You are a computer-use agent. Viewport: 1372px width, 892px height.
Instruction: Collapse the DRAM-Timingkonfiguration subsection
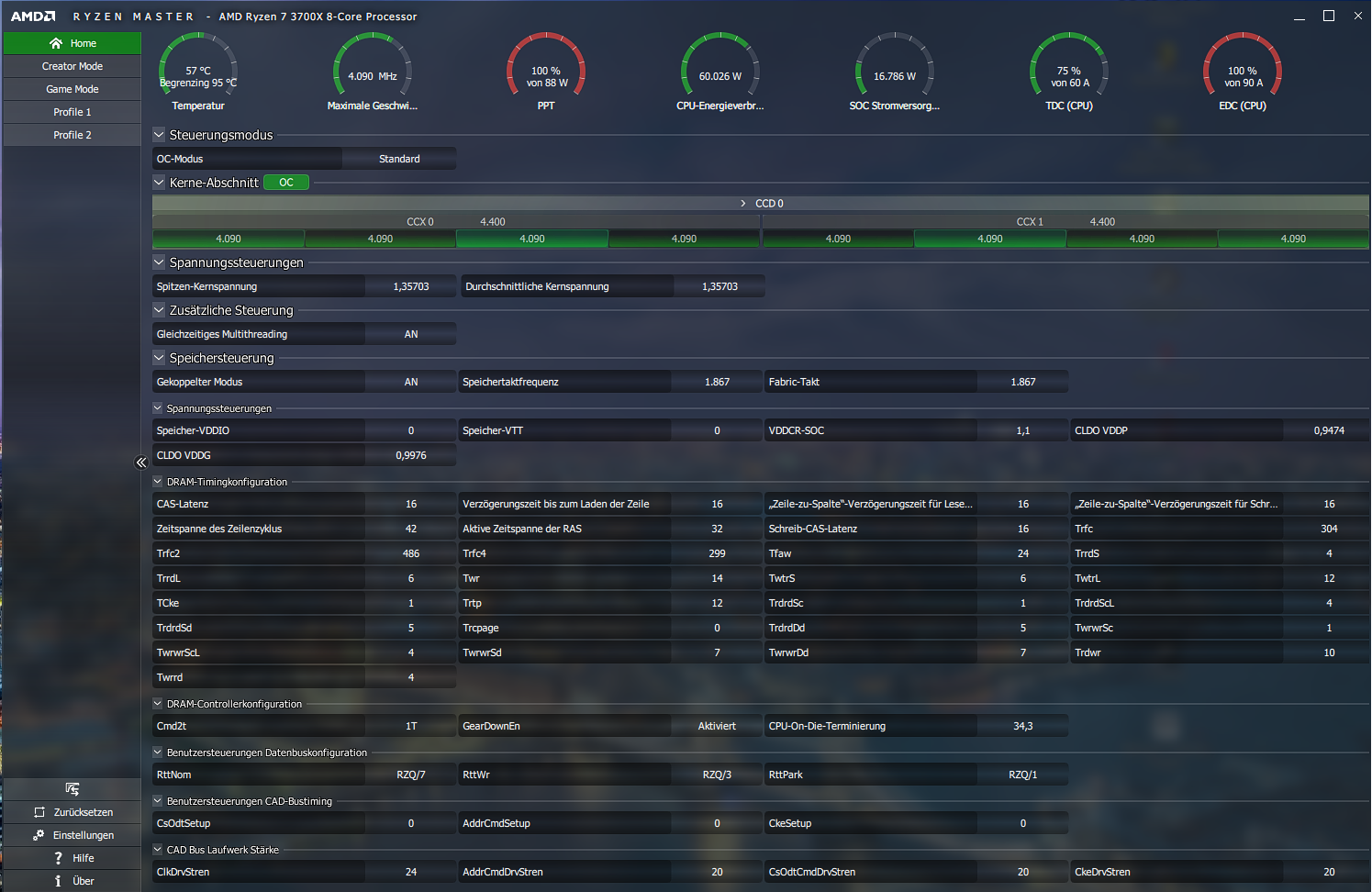(x=158, y=482)
